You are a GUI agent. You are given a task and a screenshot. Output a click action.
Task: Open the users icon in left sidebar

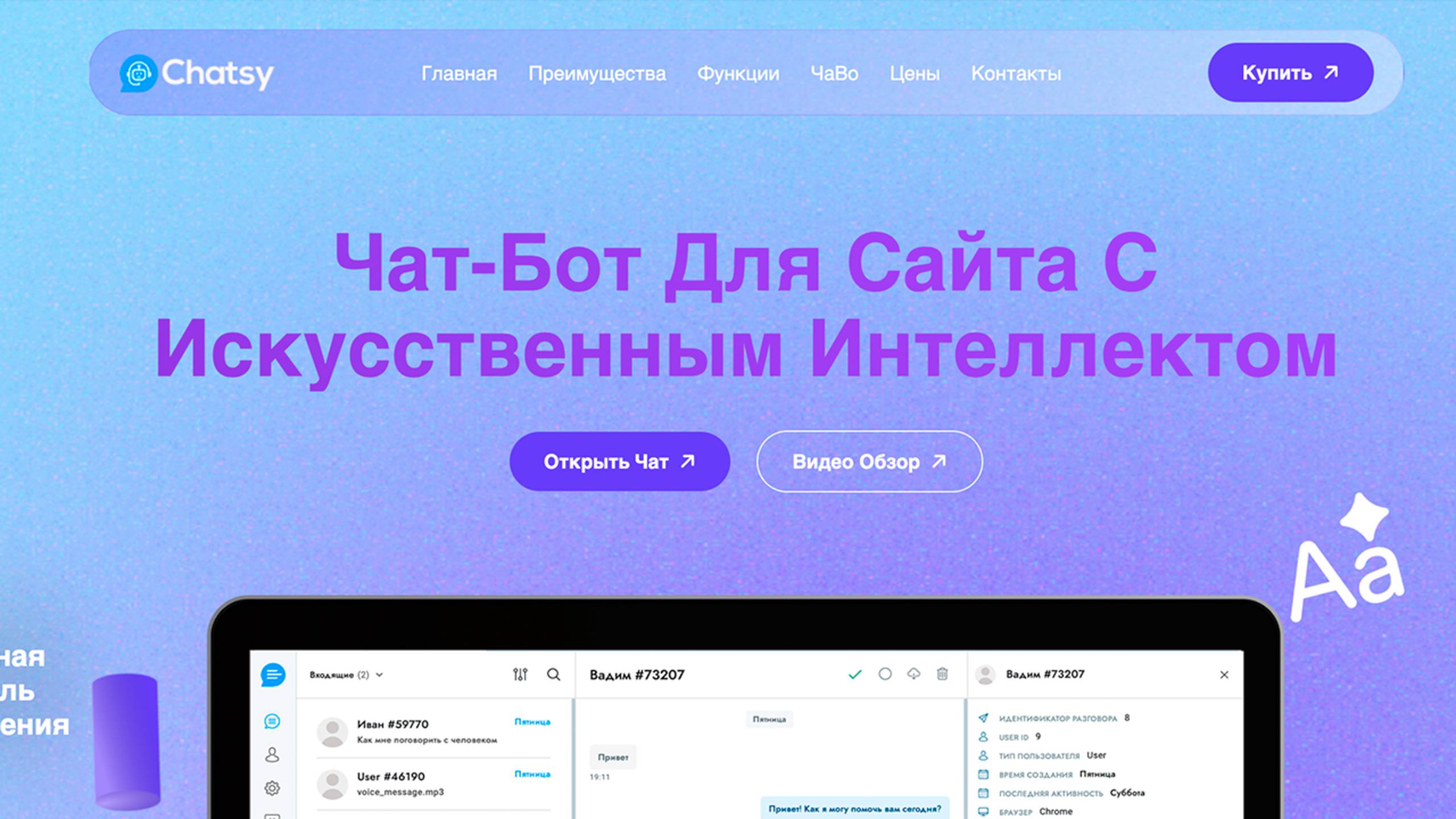[x=272, y=755]
